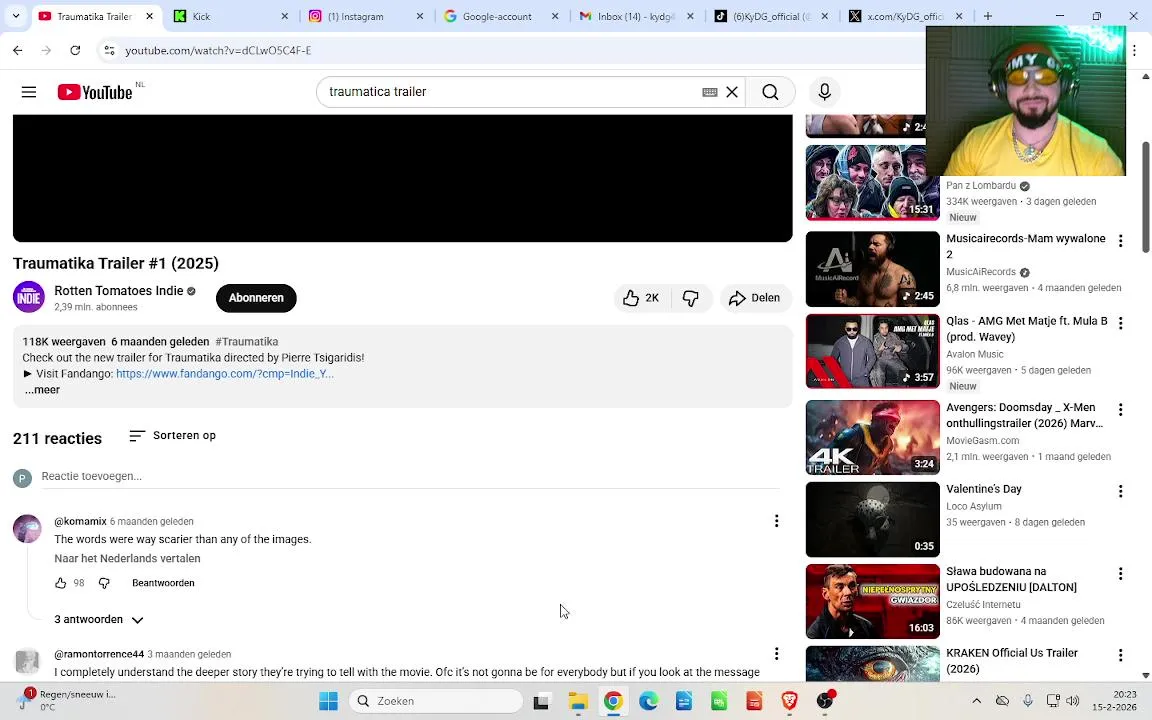Switch to the x.com KyDG tab
The width and height of the screenshot is (1152, 720).
coord(907,16)
